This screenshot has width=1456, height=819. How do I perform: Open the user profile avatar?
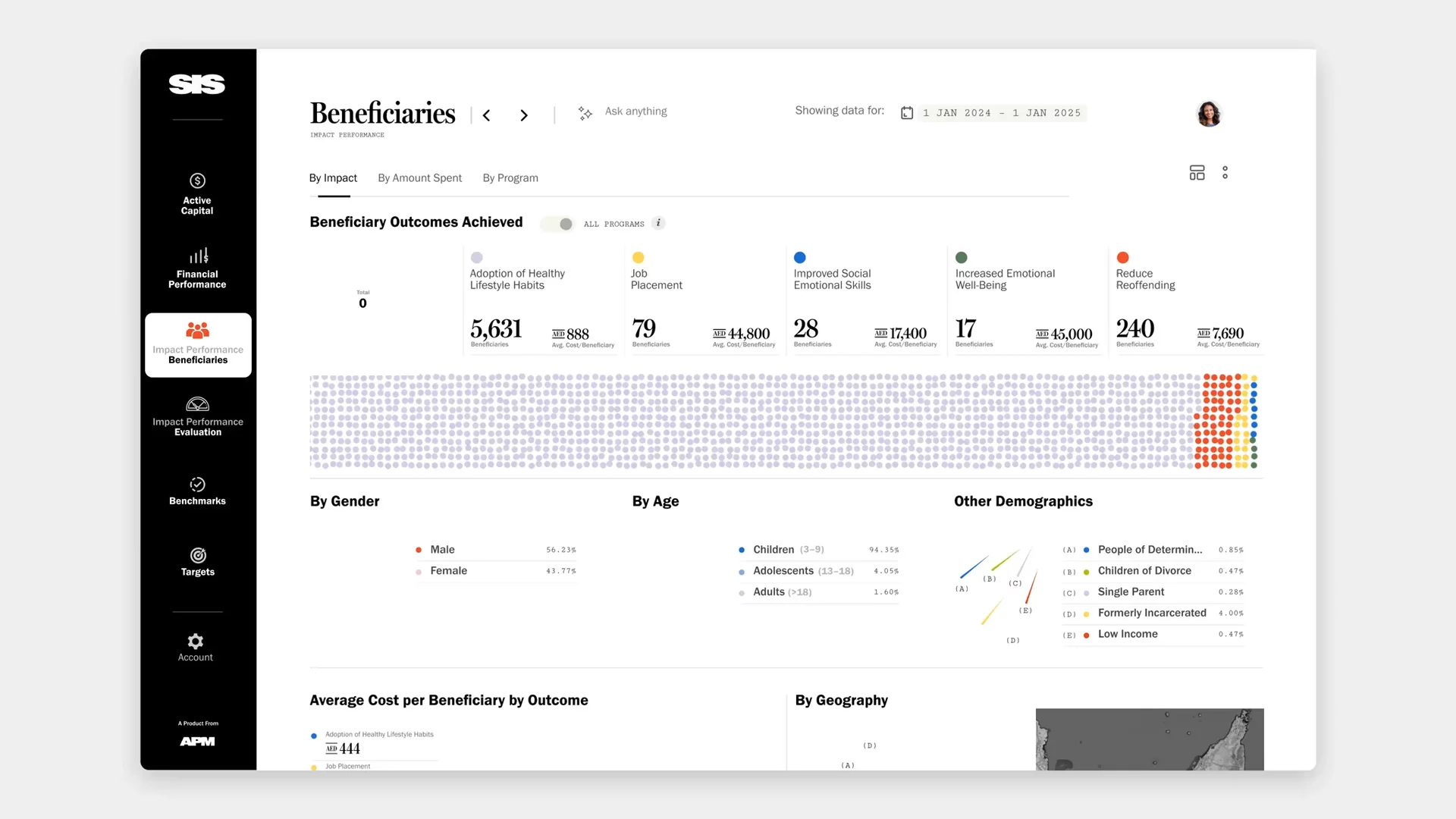pyautogui.click(x=1208, y=114)
